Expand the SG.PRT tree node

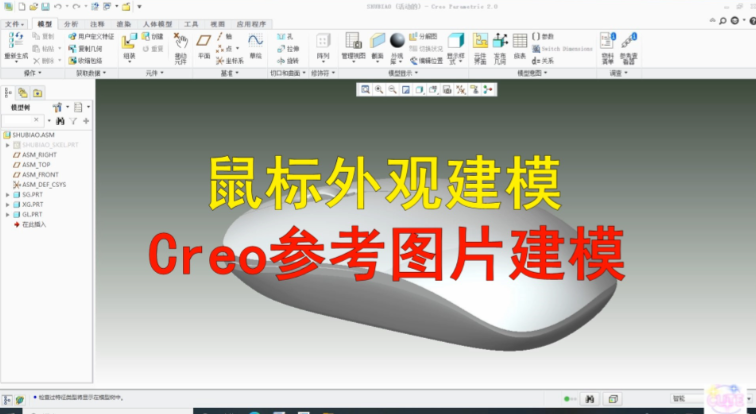coord(8,194)
